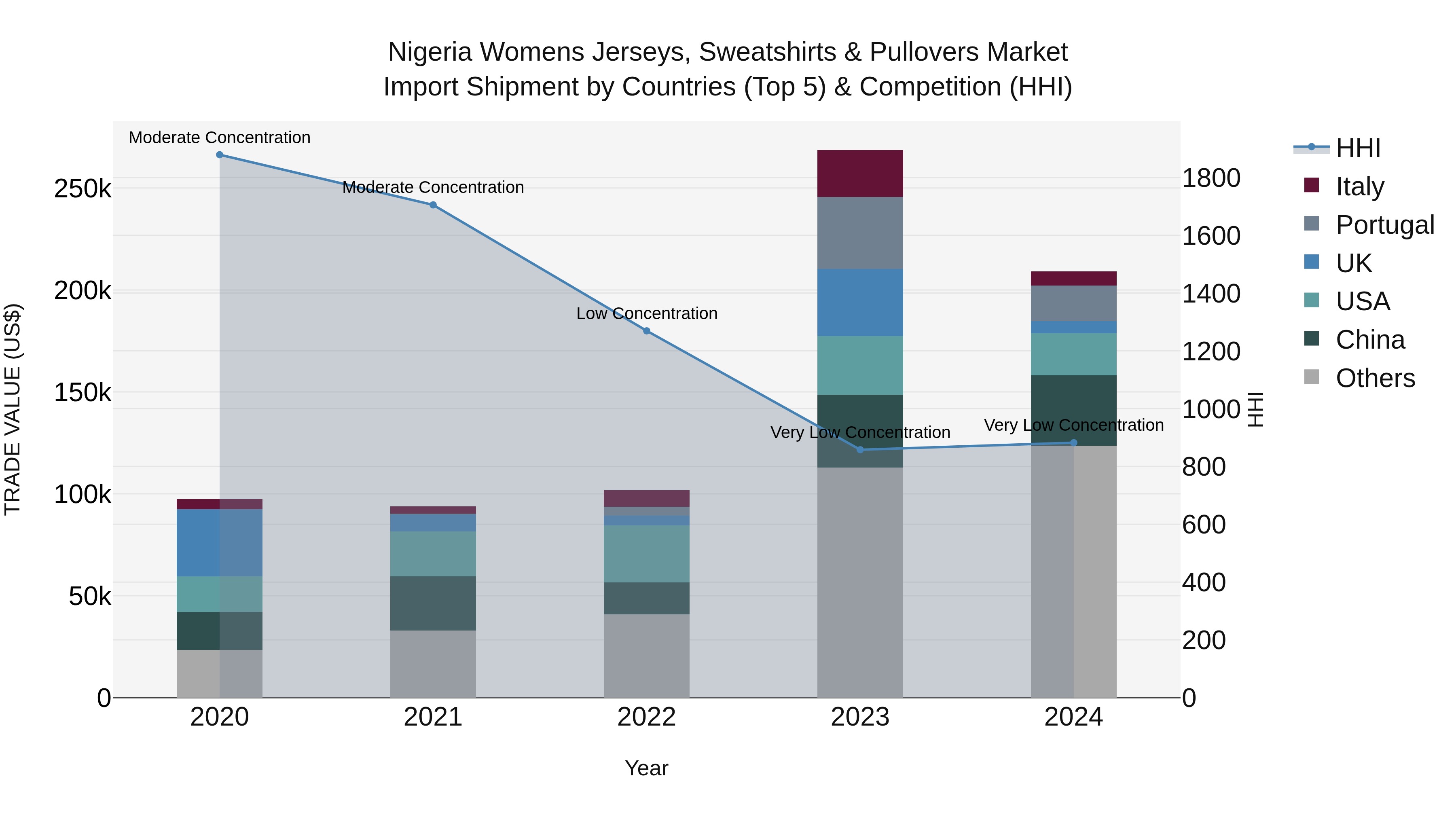Image resolution: width=1456 pixels, height=819 pixels.
Task: Hide Portugal series via legend
Action: 1385,224
